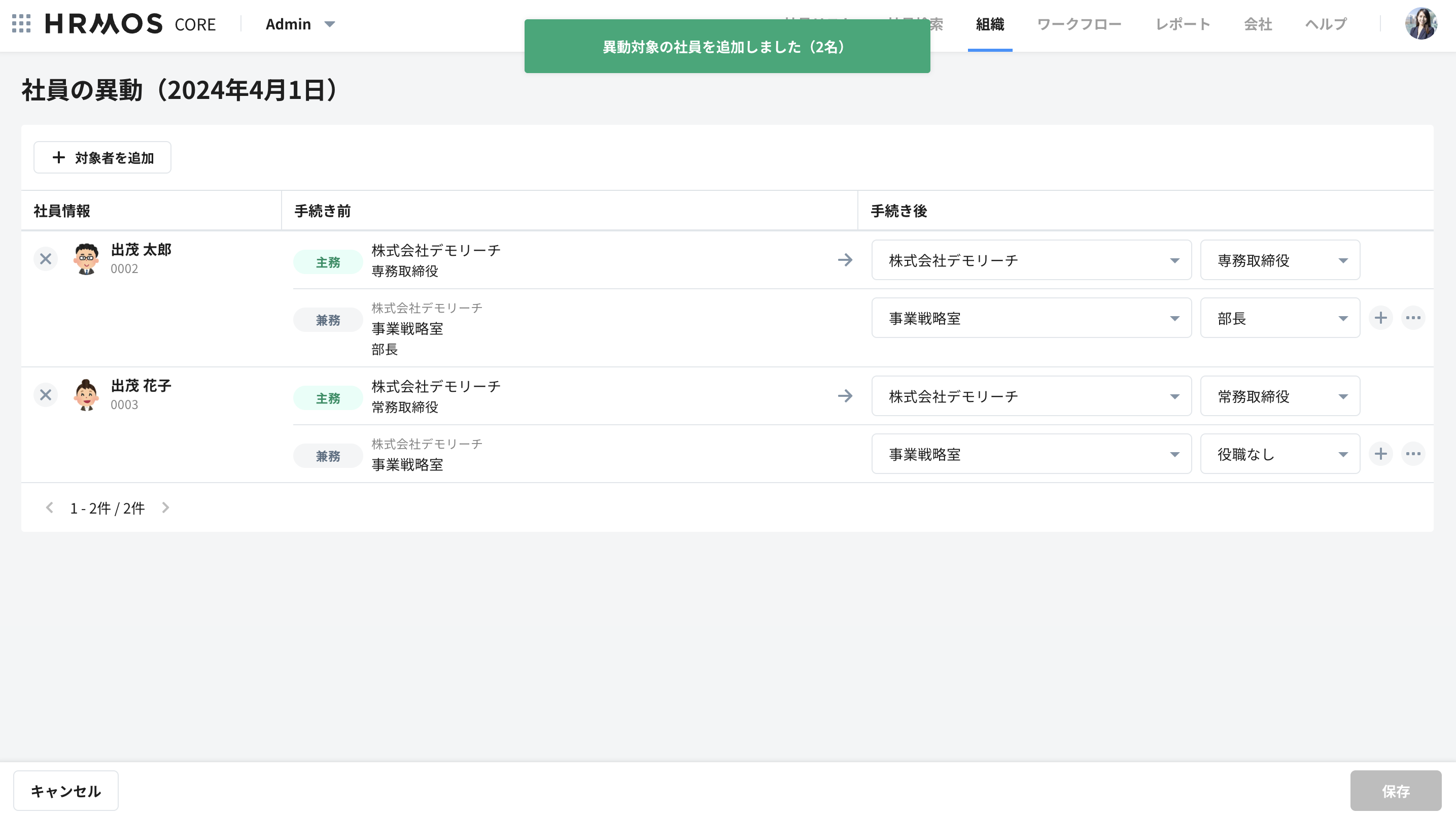1456x815 pixels.
Task: Open user profile avatar at top right
Action: pos(1421,24)
